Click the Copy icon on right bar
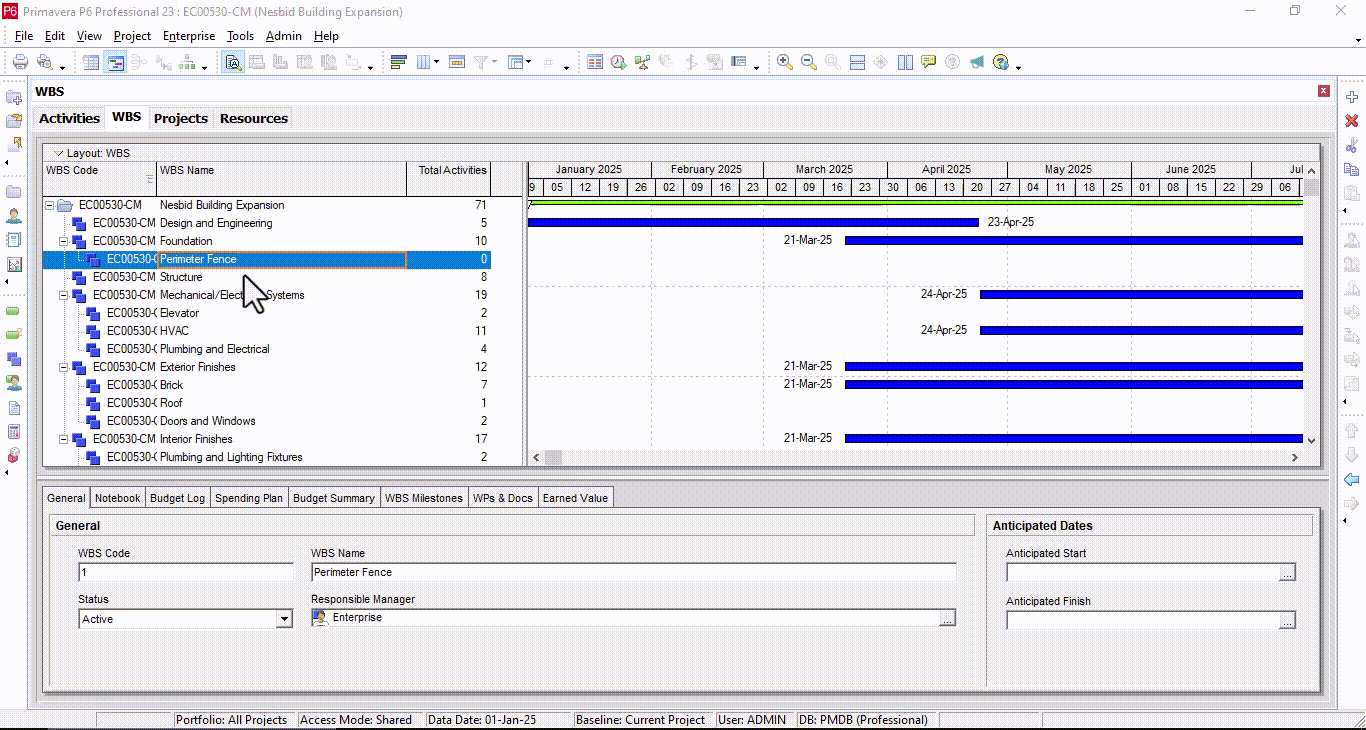This screenshot has width=1366, height=730. click(x=1352, y=169)
